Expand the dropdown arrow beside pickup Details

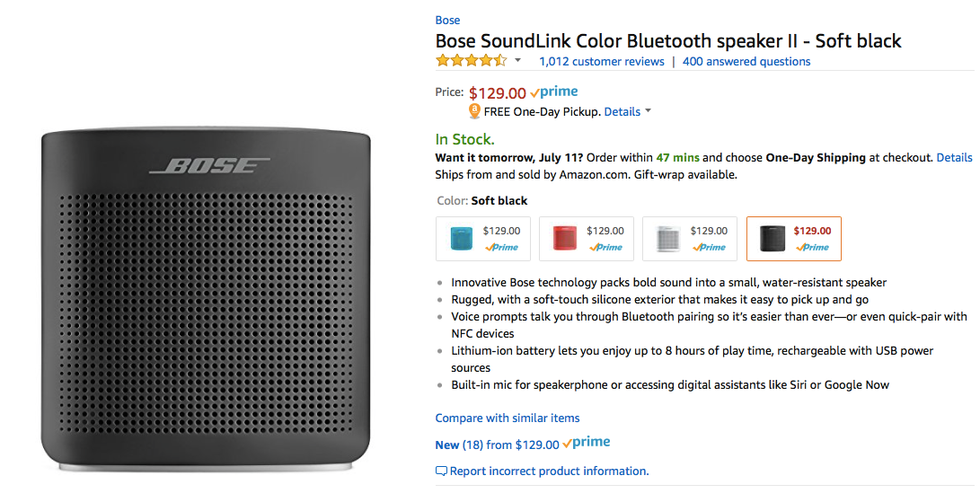pyautogui.click(x=648, y=111)
